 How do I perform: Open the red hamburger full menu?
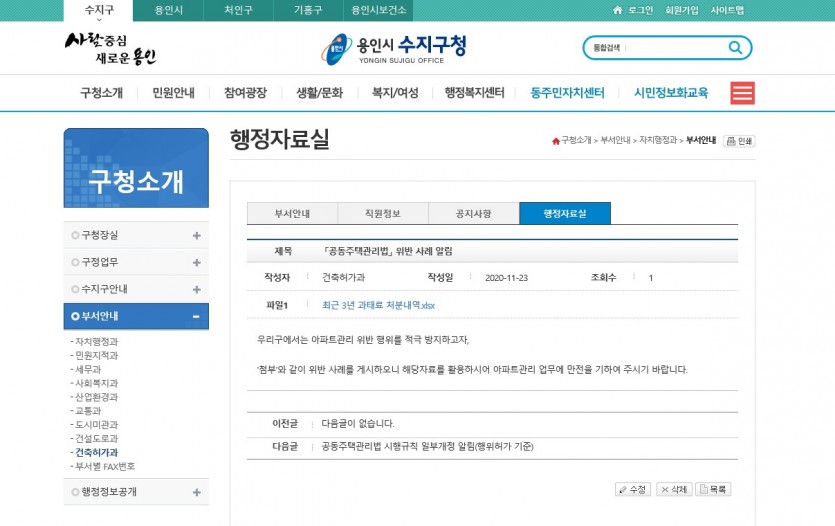coord(742,93)
